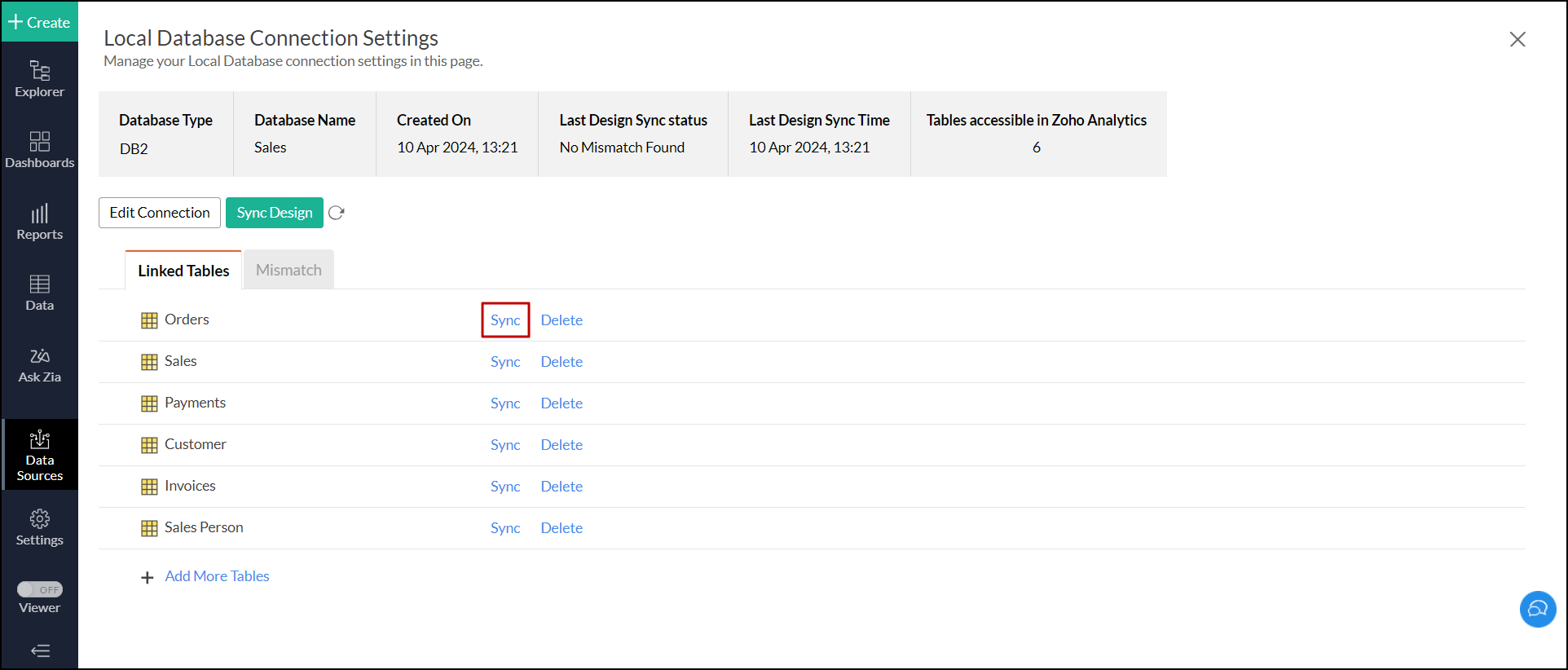Open the Data section icon

[x=39, y=293]
